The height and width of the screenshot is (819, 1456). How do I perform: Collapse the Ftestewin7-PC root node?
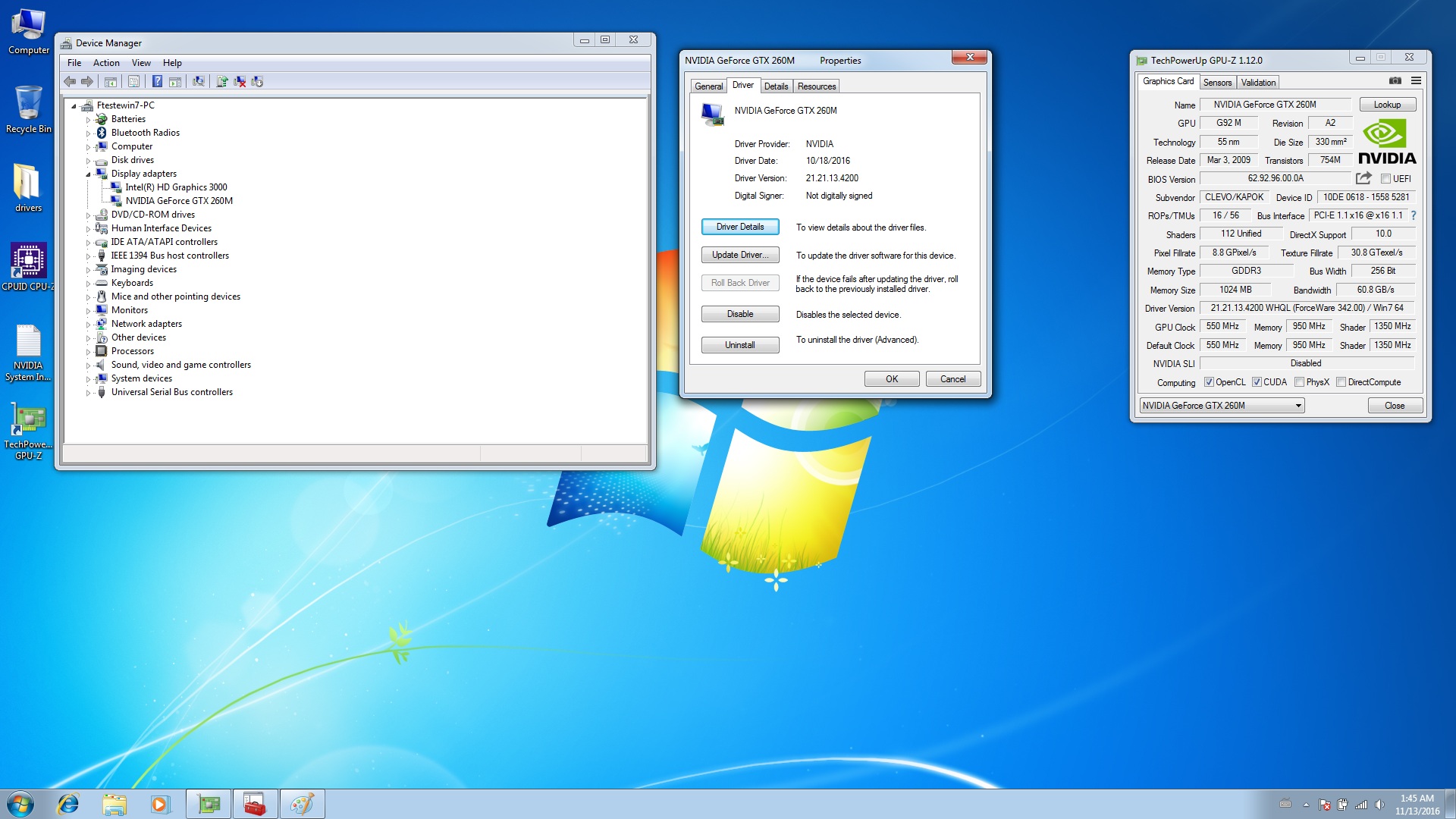pyautogui.click(x=74, y=106)
